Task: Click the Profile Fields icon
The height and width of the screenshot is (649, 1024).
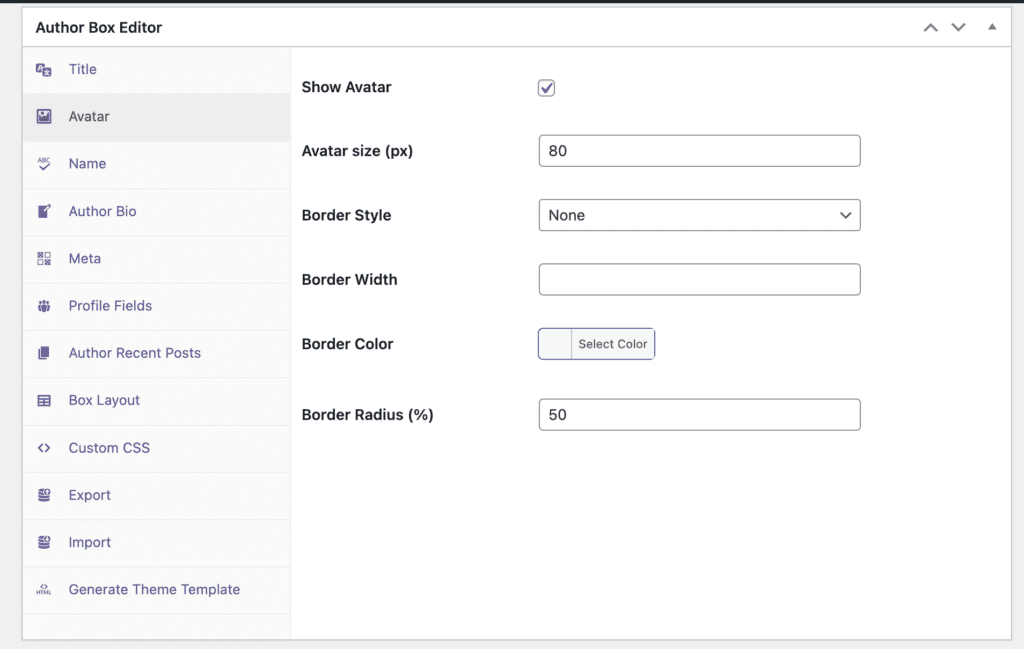Action: coord(43,306)
